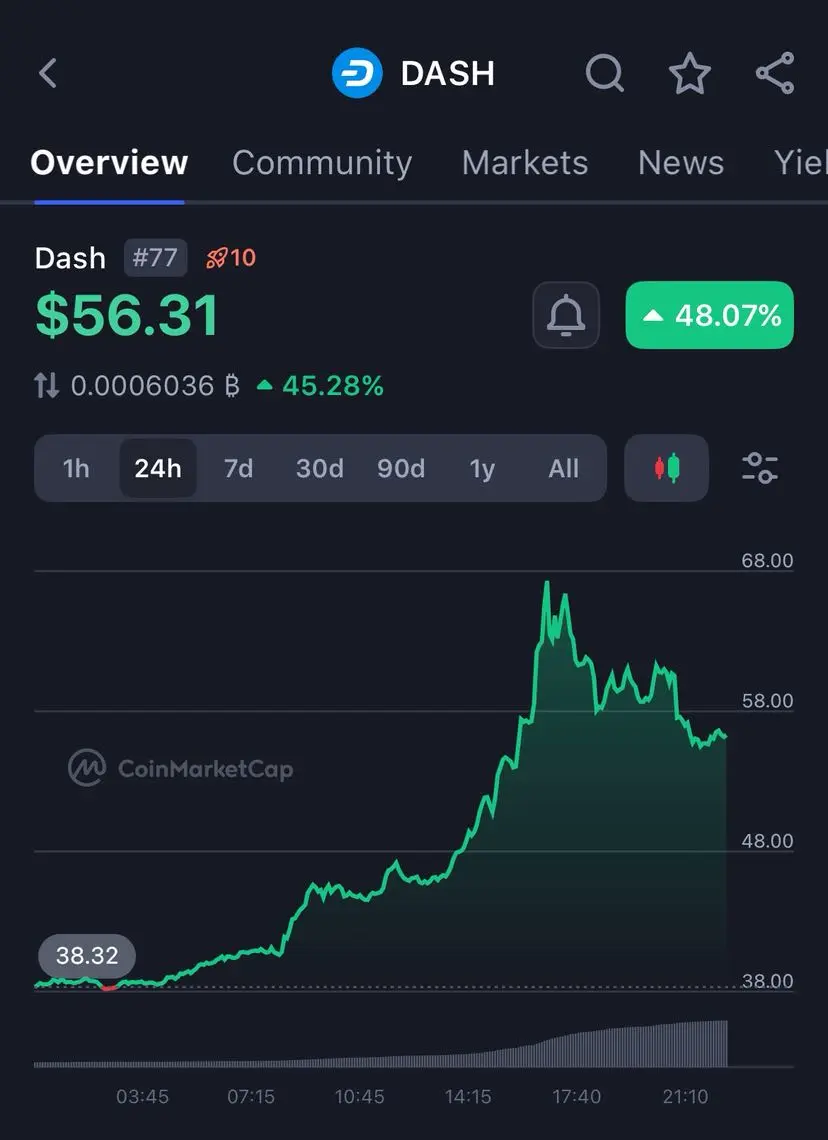Tap the 38.00 price axis label
This screenshot has width=828, height=1140.
pos(767,982)
